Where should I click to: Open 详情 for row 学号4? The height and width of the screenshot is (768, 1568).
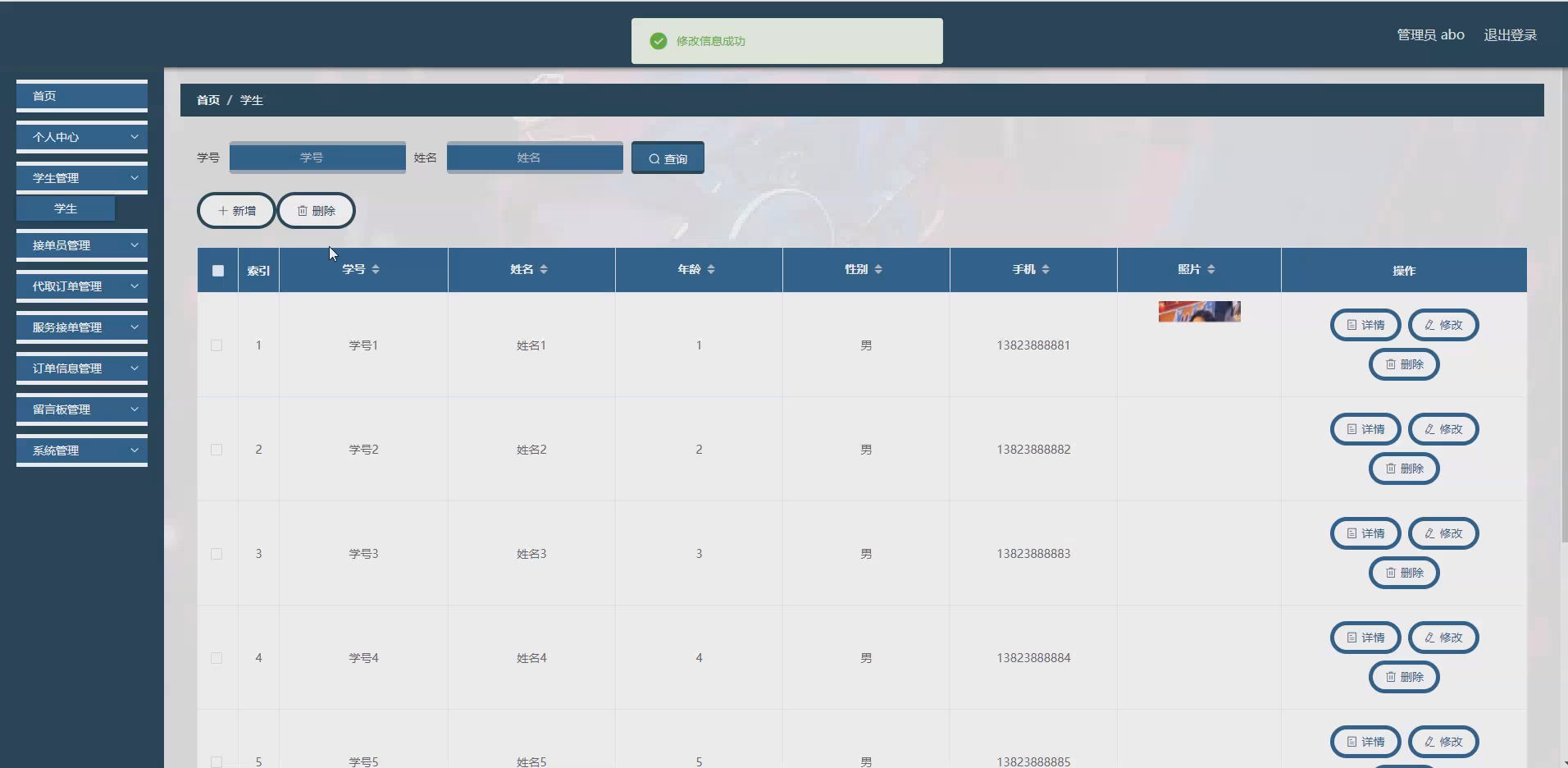click(x=1365, y=638)
